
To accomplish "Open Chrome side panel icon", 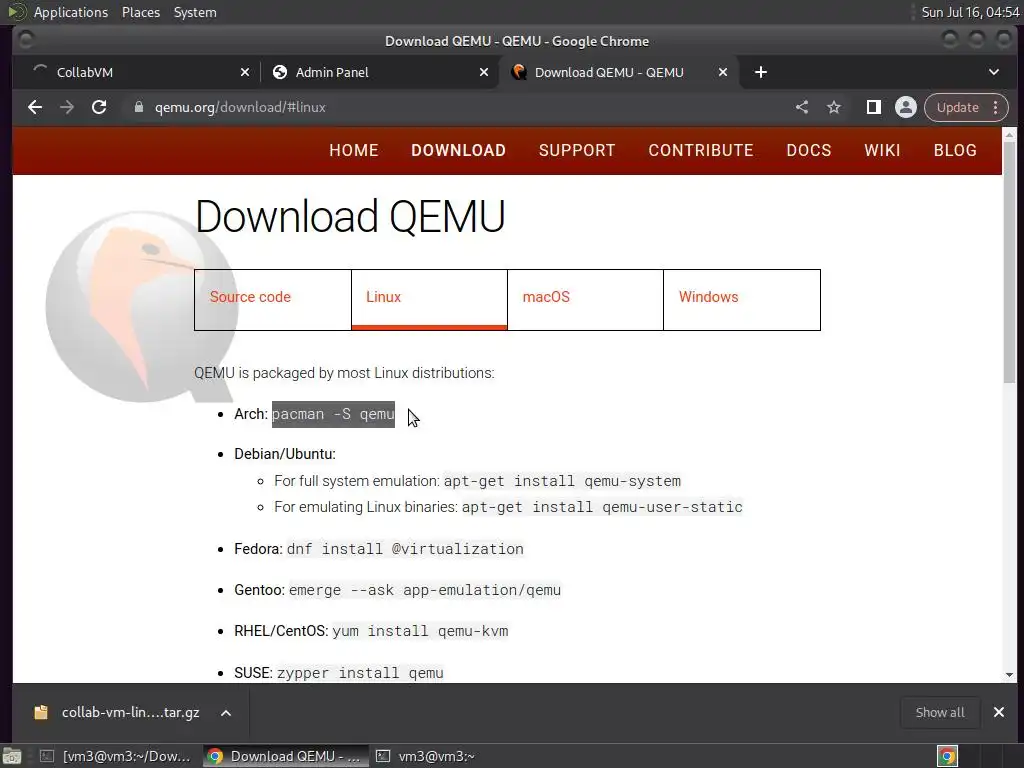I will (873, 107).
